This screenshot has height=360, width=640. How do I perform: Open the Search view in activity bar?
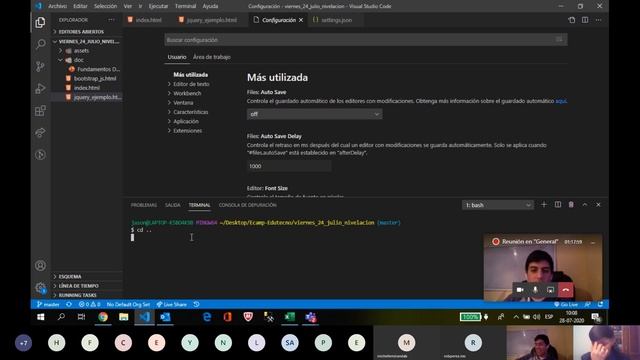click(x=40, y=44)
